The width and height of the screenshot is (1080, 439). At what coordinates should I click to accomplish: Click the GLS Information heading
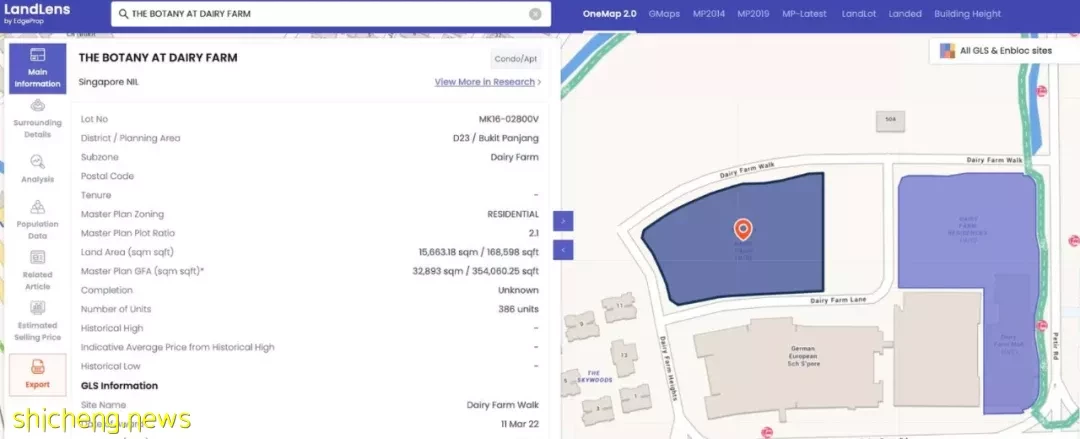click(119, 386)
